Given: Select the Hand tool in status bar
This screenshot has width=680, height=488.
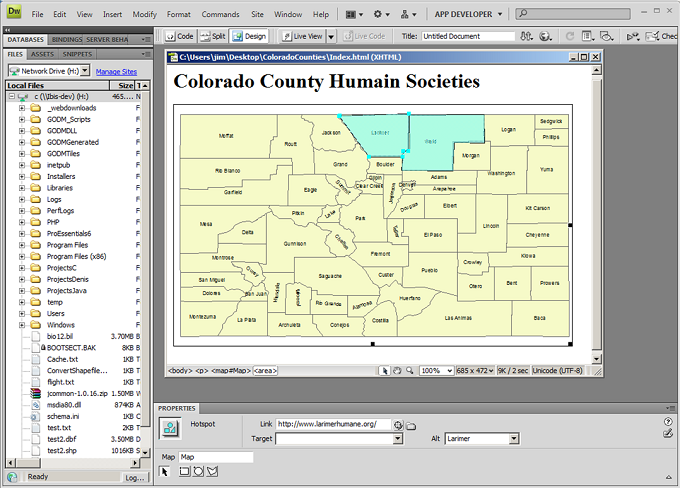Looking at the screenshot, I should pos(397,371).
